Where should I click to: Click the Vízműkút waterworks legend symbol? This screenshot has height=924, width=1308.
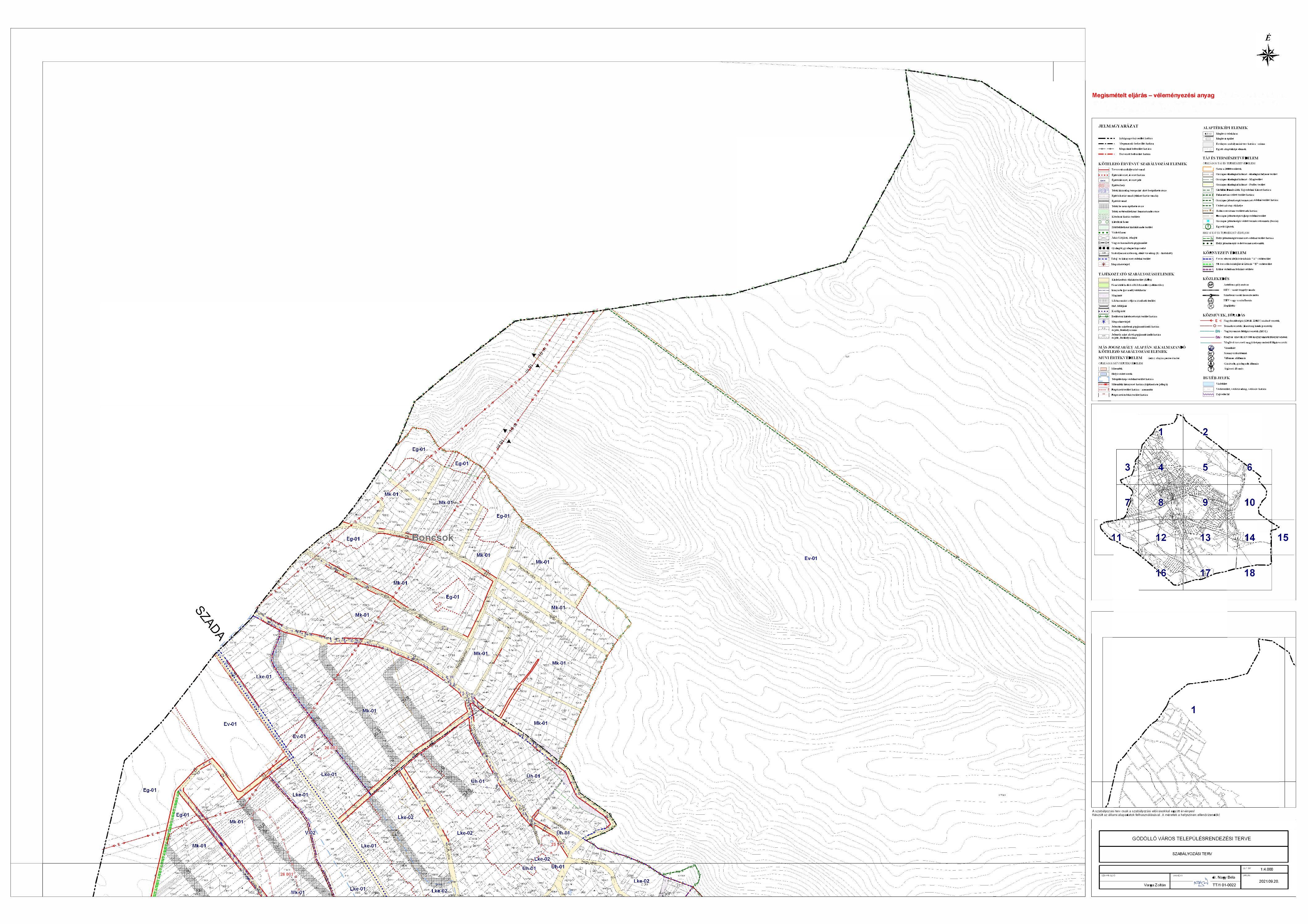tap(1211, 348)
